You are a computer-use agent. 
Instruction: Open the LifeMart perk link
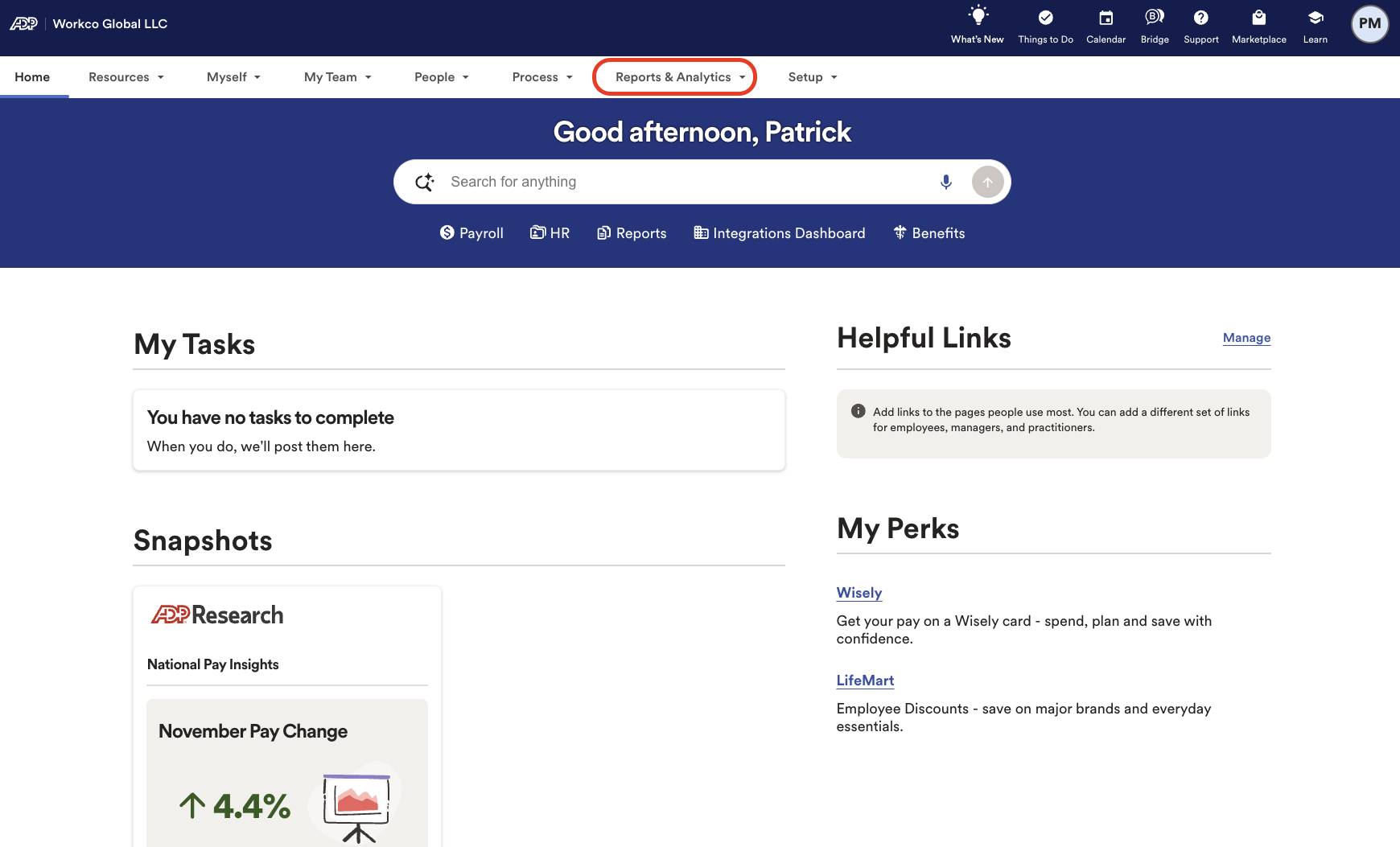tap(865, 680)
